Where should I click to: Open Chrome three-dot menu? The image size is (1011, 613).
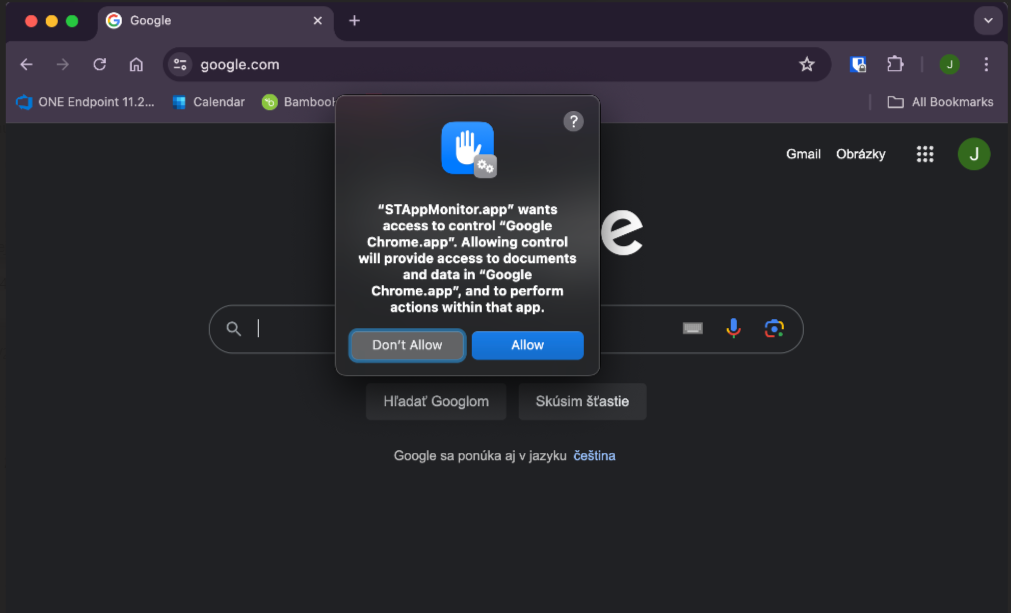point(986,64)
